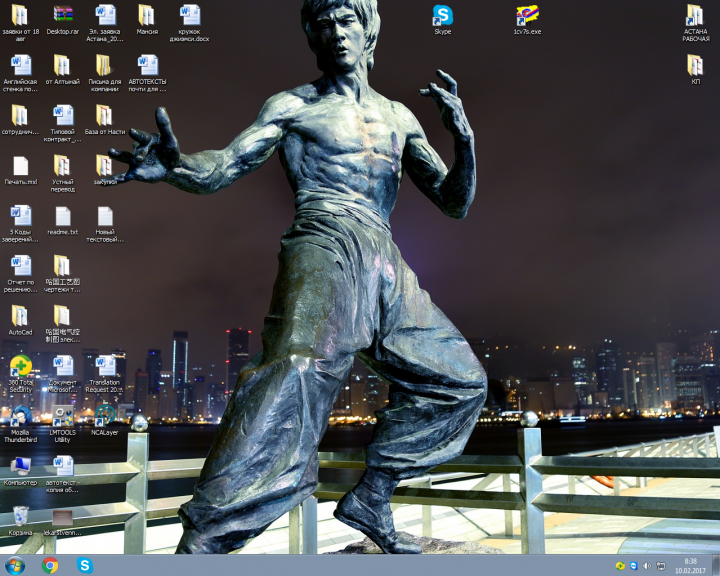The image size is (720, 576).
Task: Launch Google Chrome from the taskbar
Action: [50, 565]
